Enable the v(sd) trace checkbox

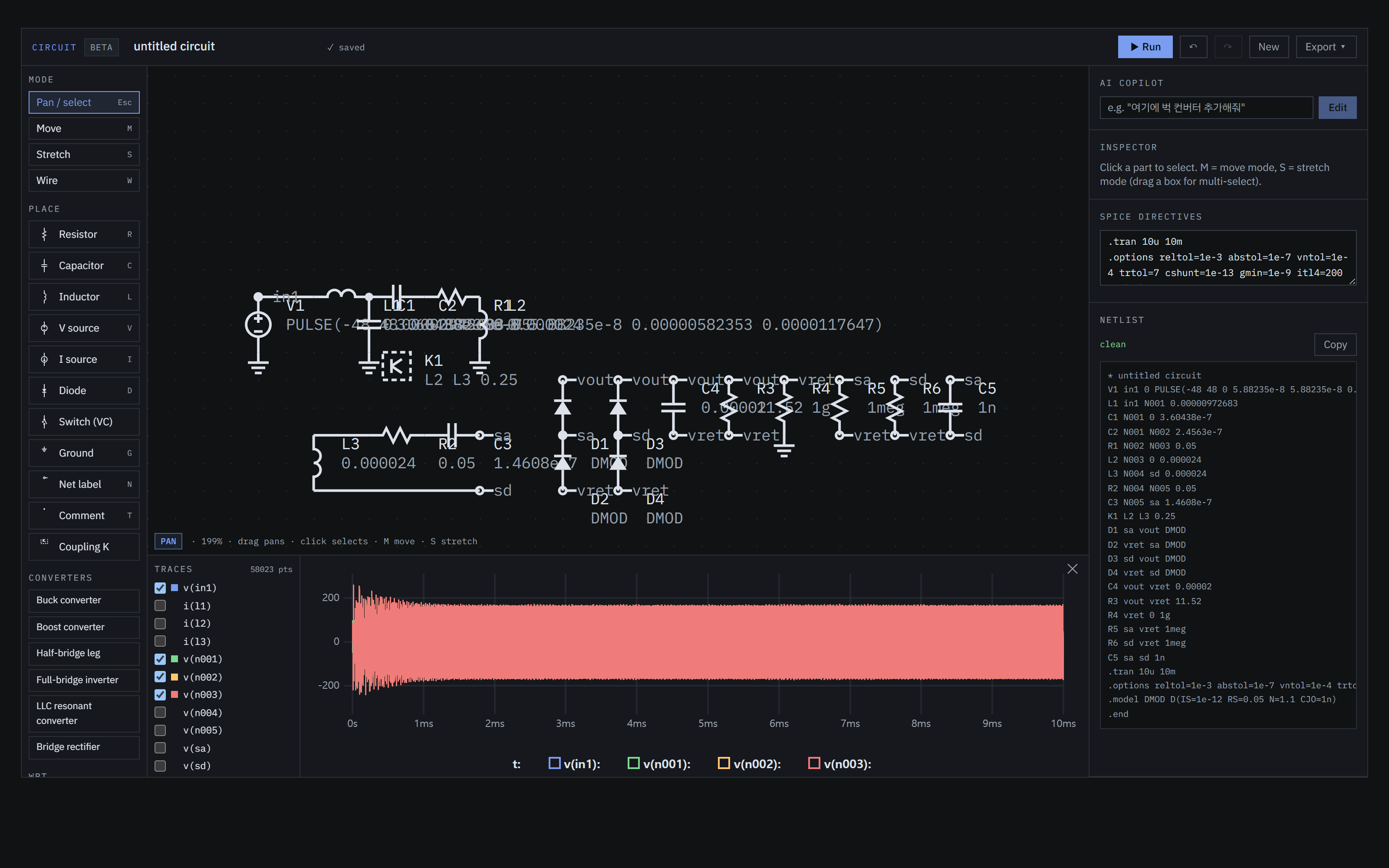click(160, 766)
